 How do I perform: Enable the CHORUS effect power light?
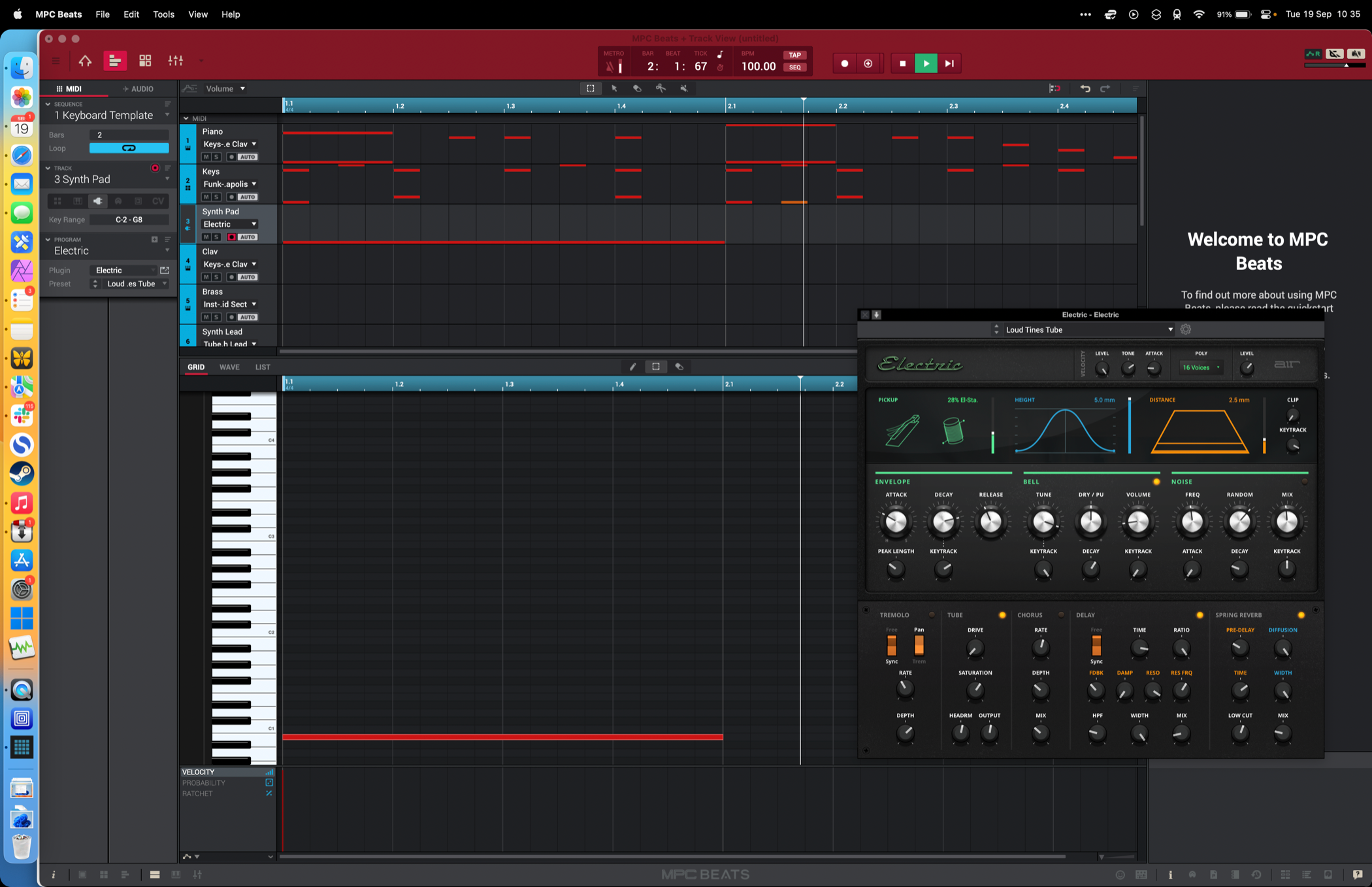[x=1061, y=615]
